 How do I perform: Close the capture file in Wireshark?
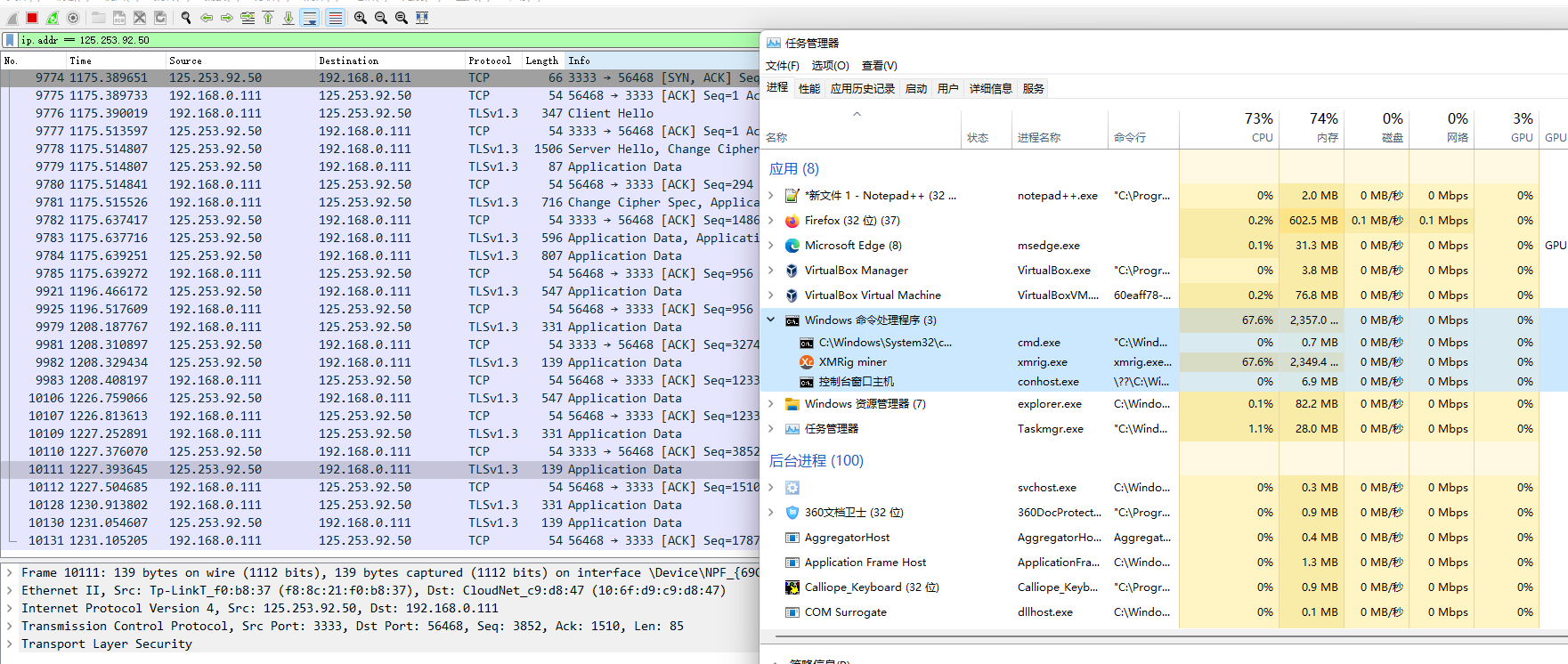[140, 18]
